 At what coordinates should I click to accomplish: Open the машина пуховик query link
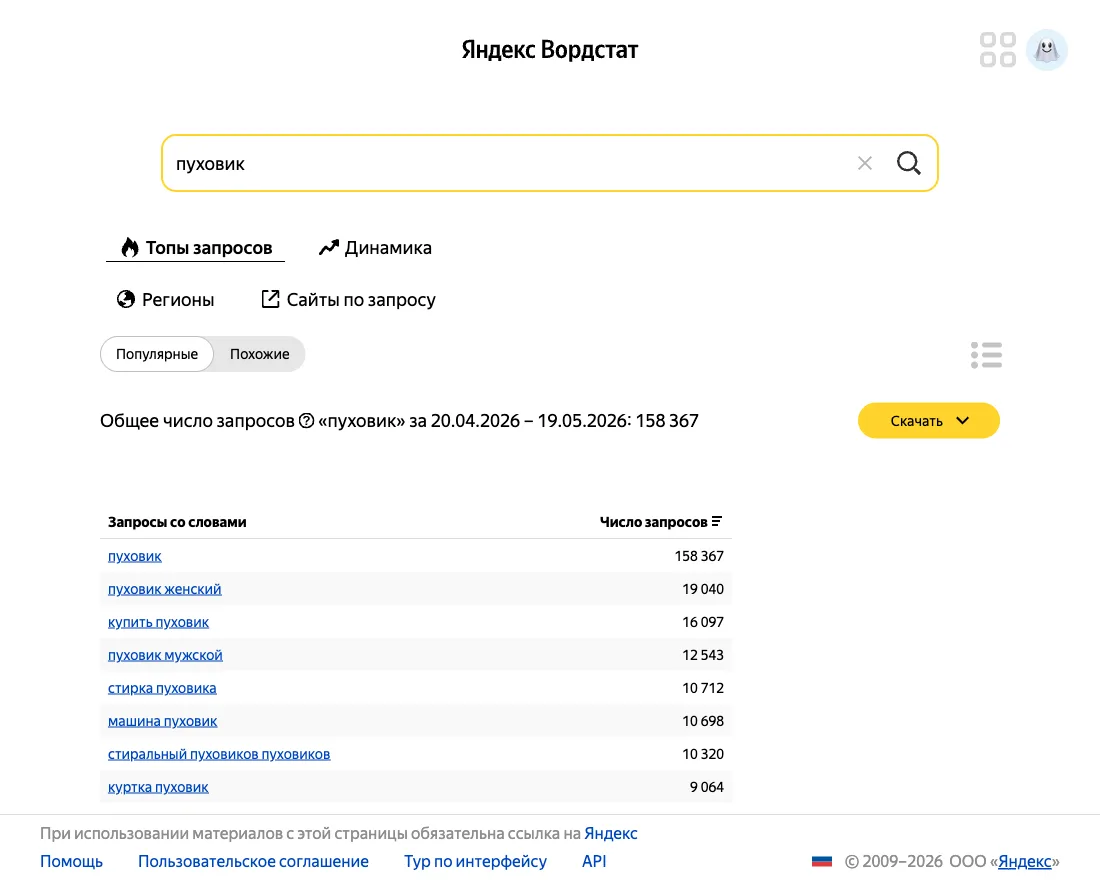162,721
